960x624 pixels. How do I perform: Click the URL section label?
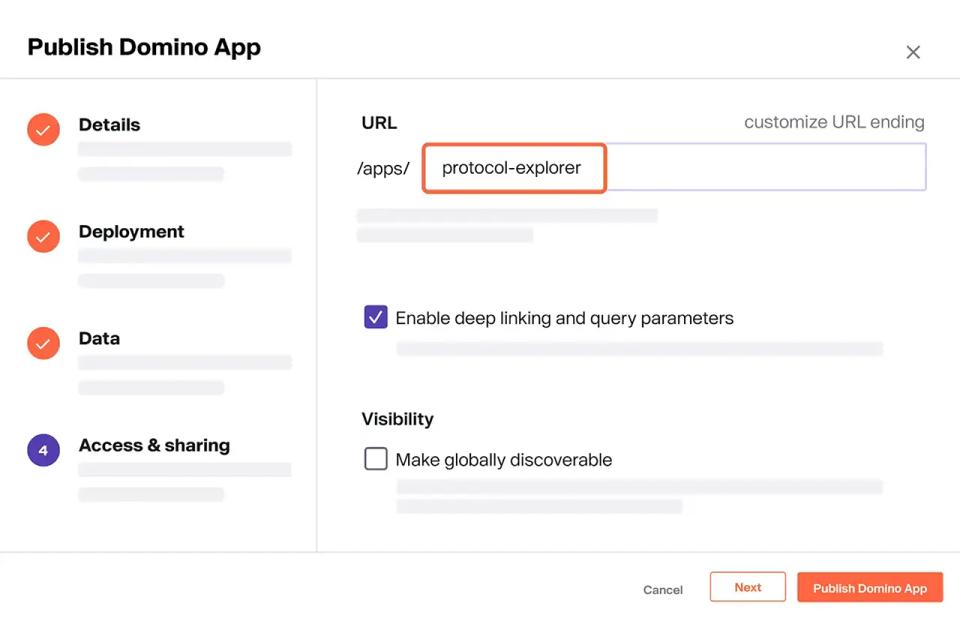[x=378, y=122]
